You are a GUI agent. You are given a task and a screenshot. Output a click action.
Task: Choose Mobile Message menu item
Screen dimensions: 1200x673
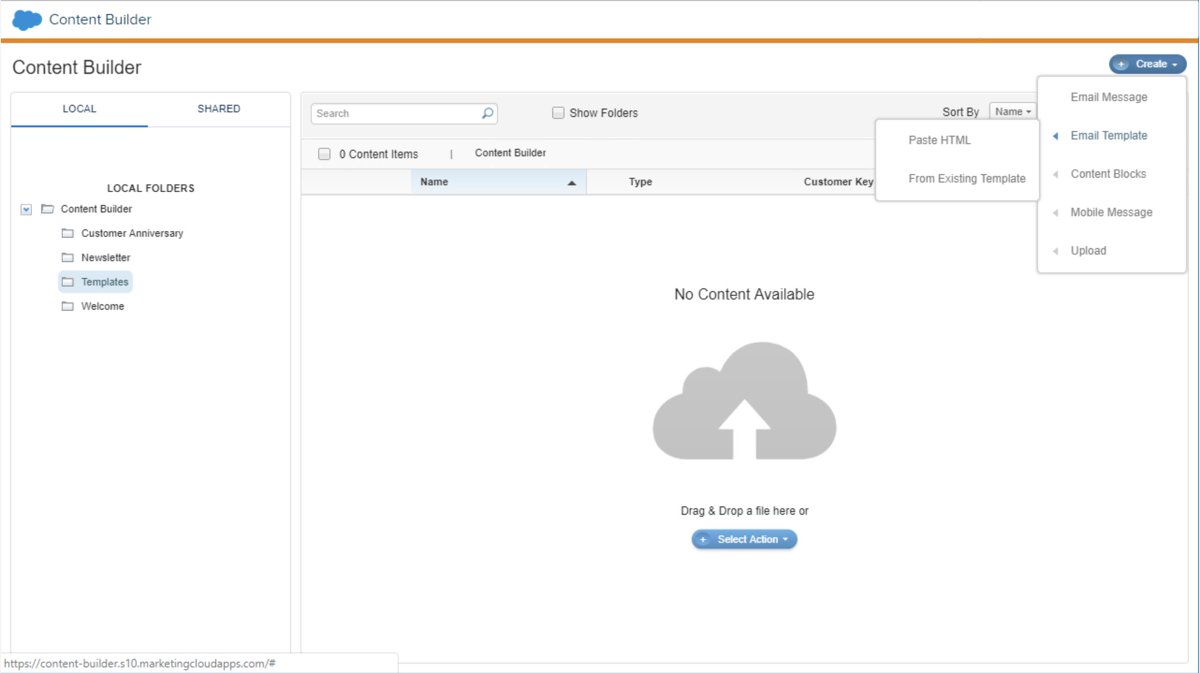[1111, 212]
